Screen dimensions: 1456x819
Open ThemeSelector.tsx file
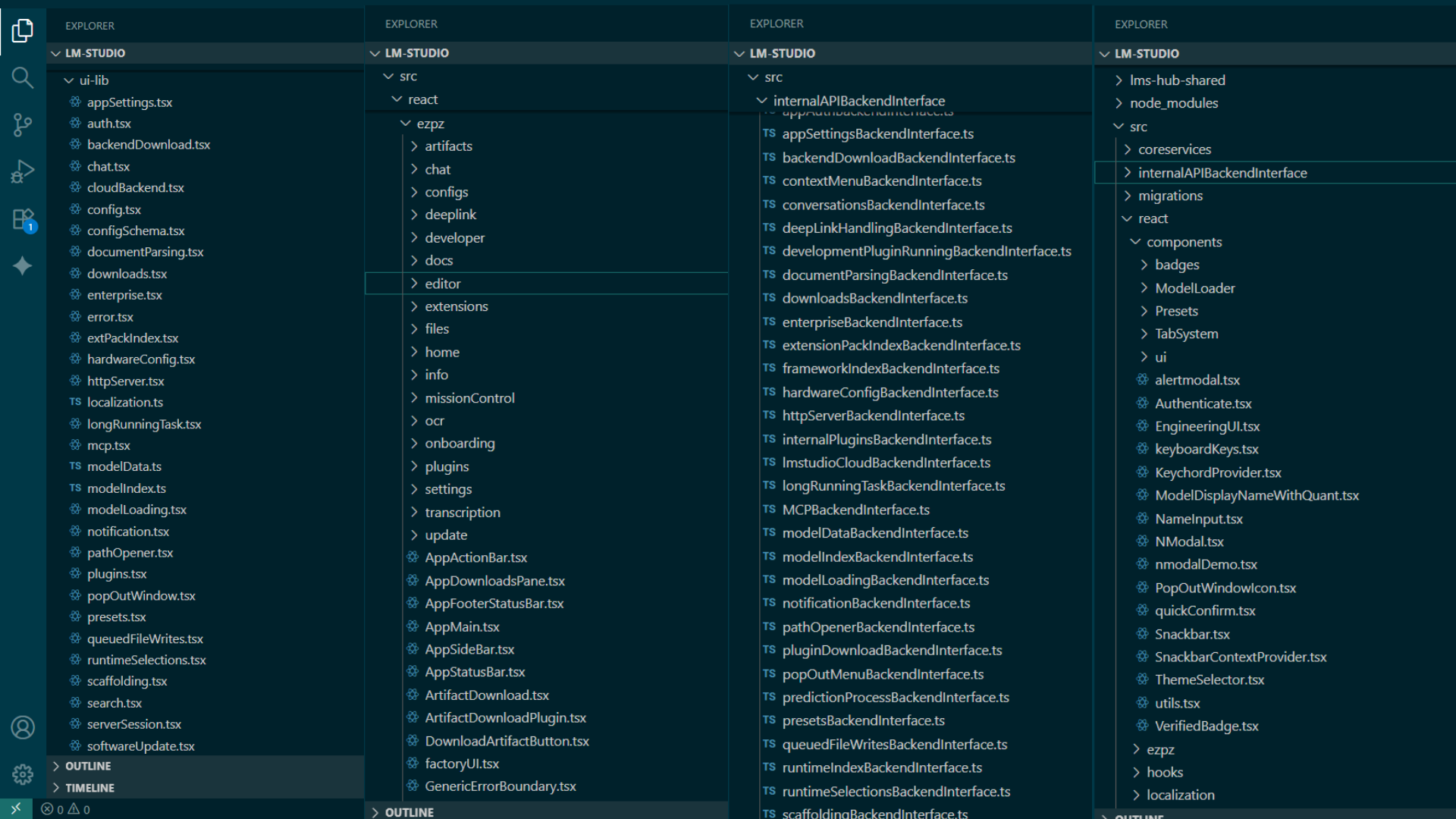click(1209, 679)
